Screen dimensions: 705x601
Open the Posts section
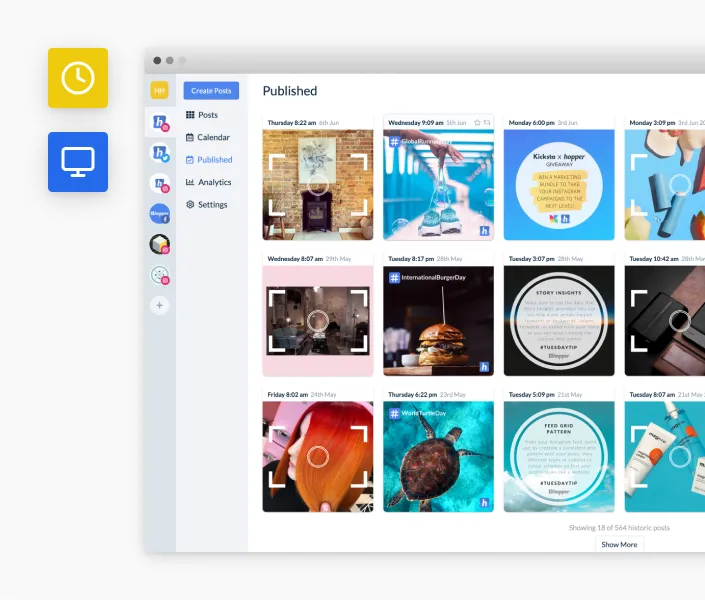(202, 115)
